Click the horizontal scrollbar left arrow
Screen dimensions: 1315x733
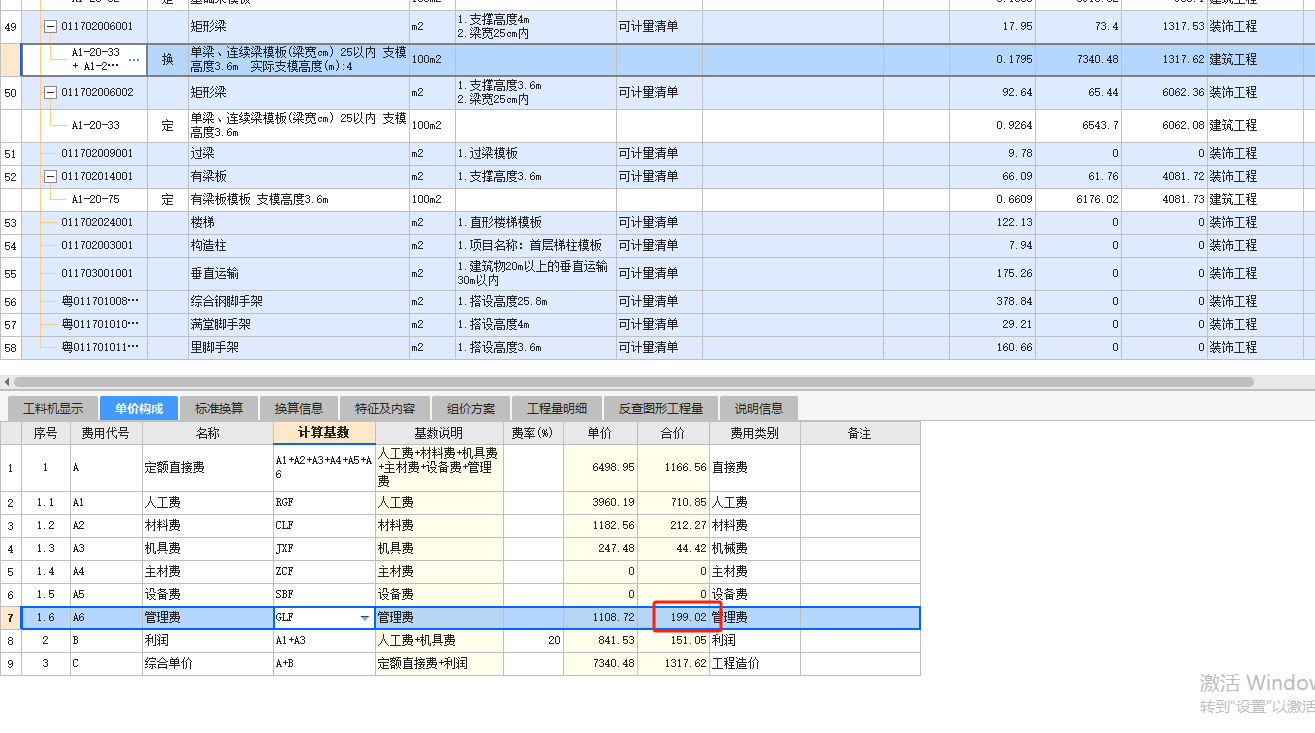point(7,382)
